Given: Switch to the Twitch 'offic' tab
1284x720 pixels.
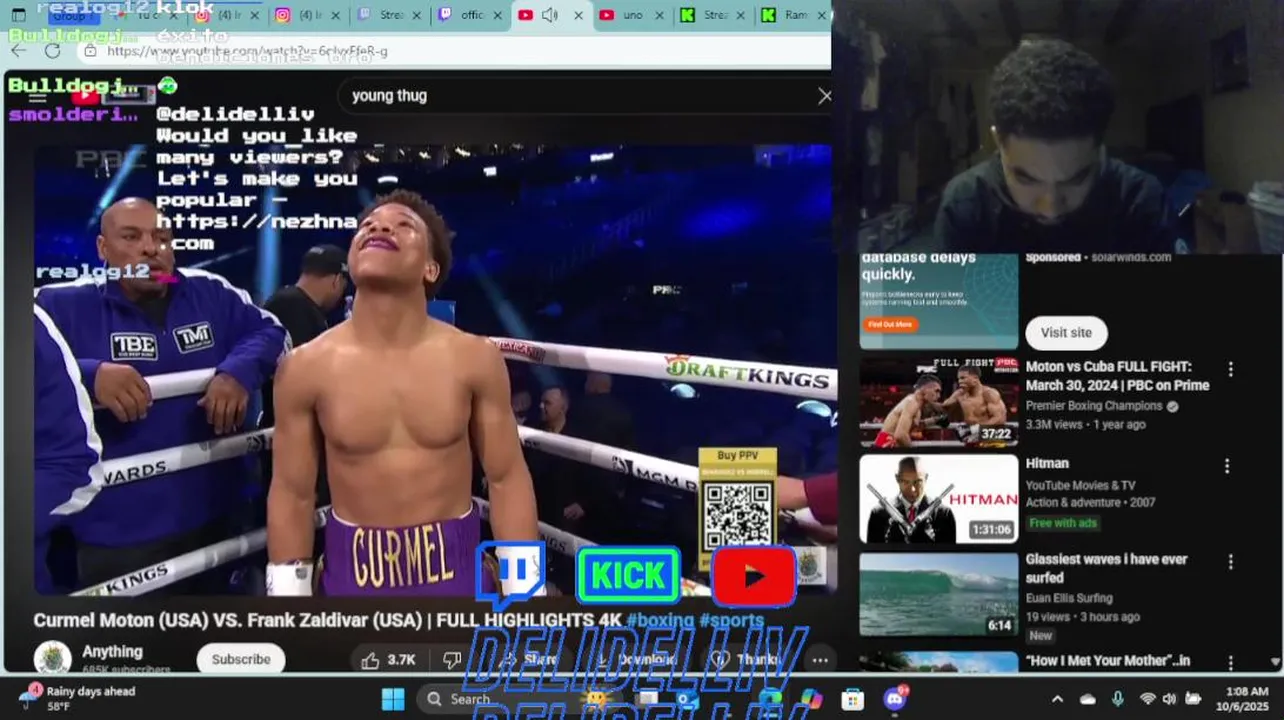Looking at the screenshot, I should tap(471, 15).
